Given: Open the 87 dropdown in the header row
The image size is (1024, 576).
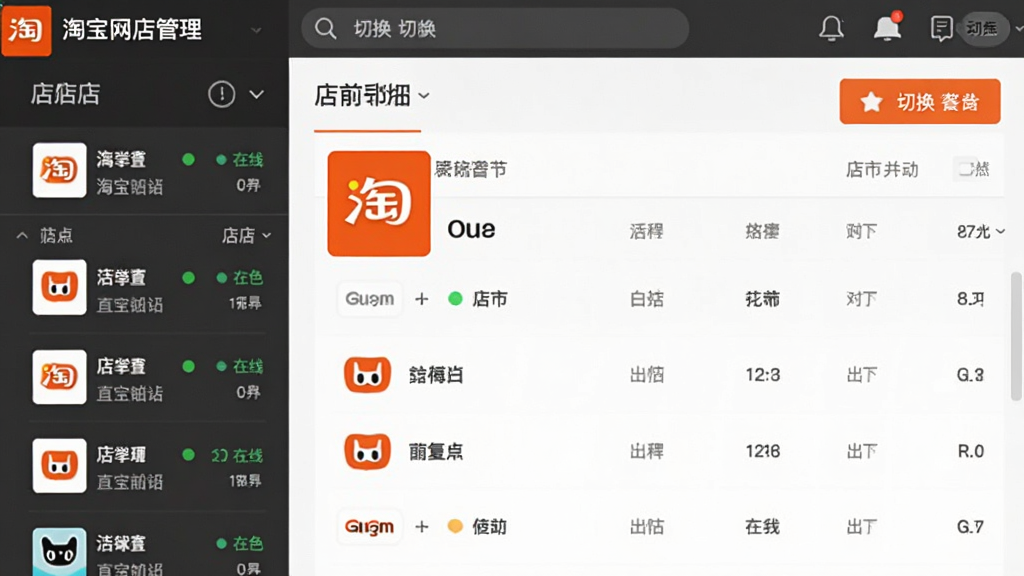Looking at the screenshot, I should click(x=980, y=231).
